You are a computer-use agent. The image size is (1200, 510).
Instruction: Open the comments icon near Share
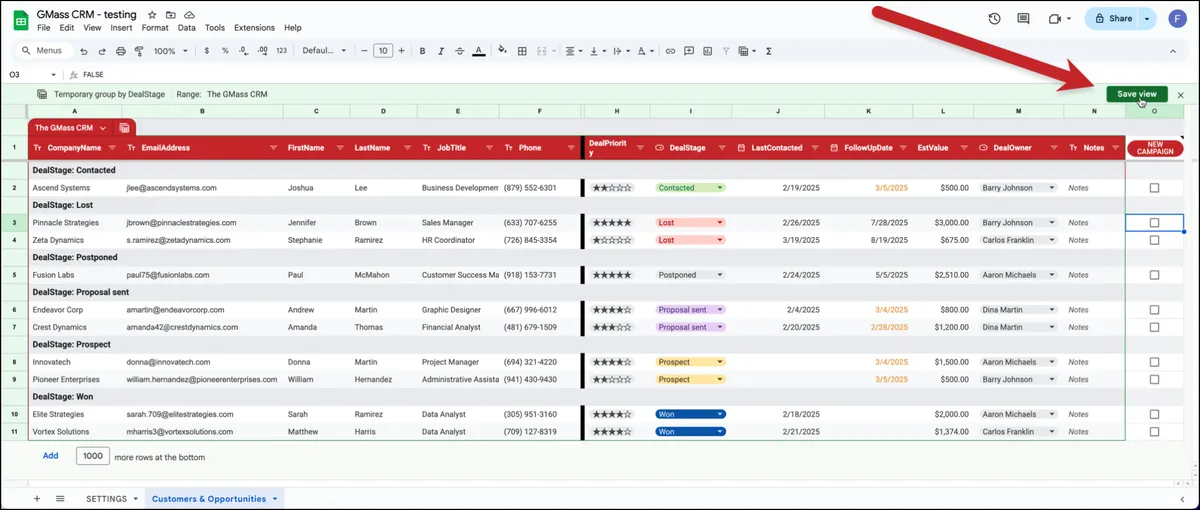point(1023,18)
